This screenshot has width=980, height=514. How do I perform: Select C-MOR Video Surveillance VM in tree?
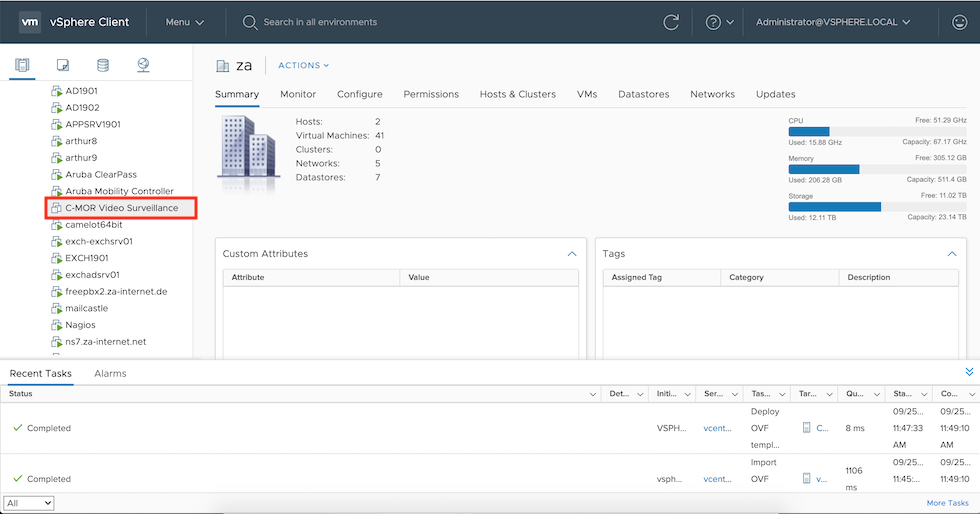coord(121,208)
